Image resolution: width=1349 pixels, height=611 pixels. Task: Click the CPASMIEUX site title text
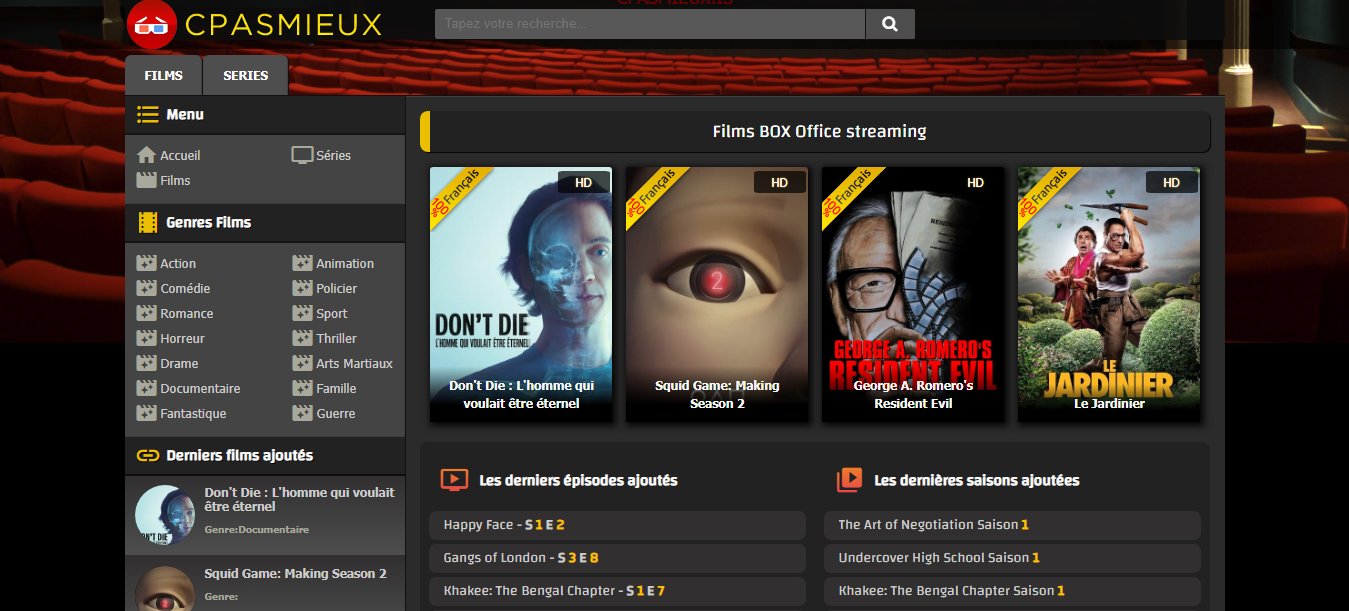click(284, 24)
